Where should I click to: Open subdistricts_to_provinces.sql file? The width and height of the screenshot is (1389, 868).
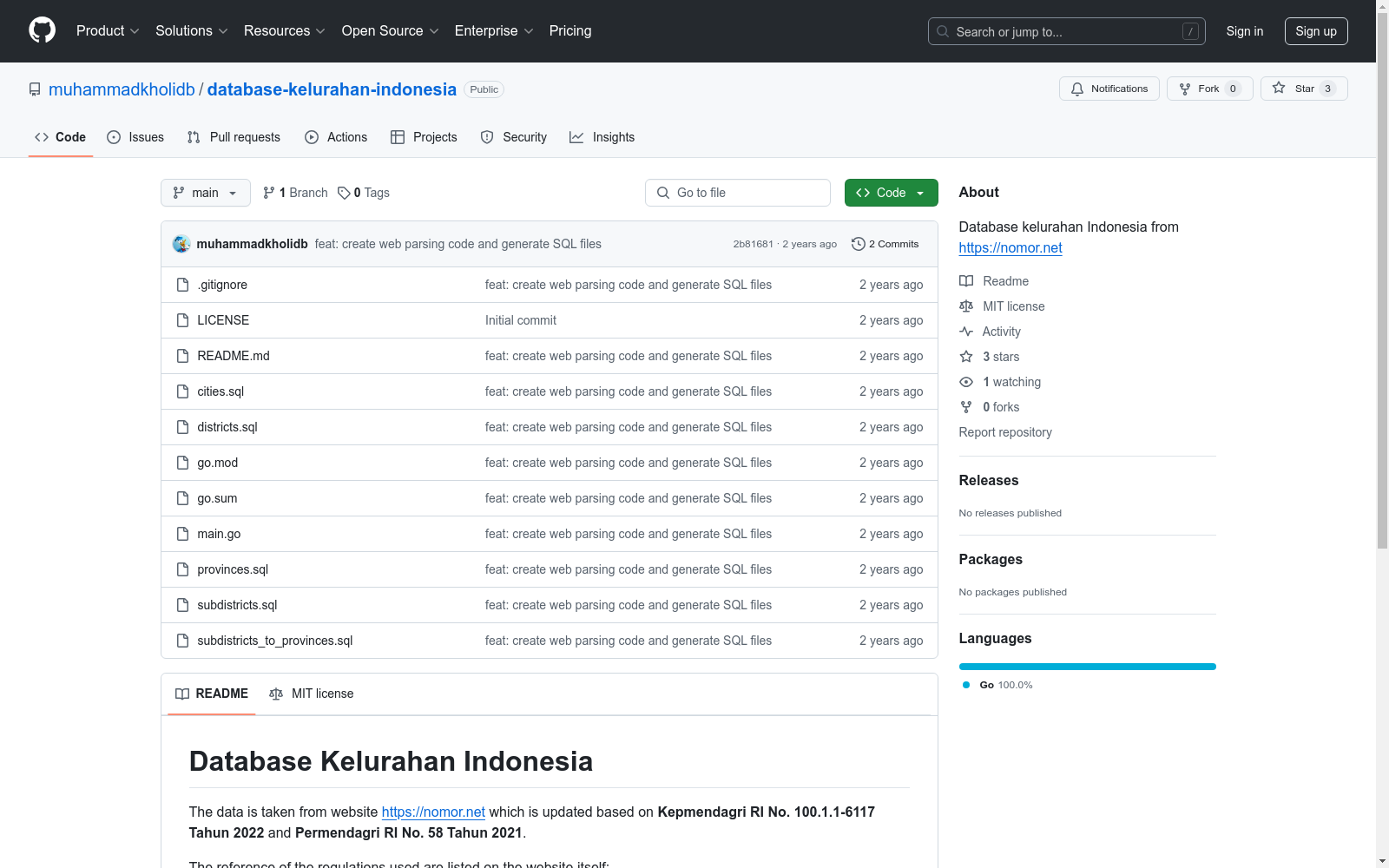[x=275, y=641]
